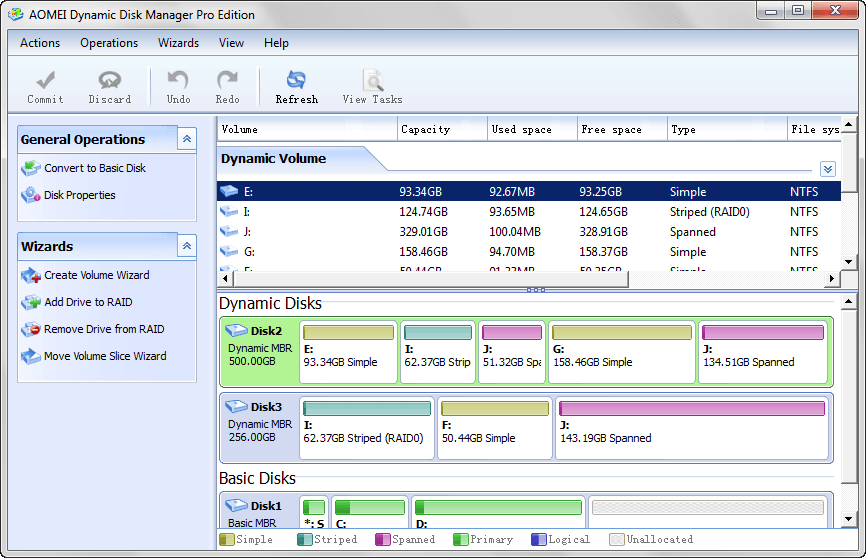The image size is (866, 558).
Task: Collapse the General Operations panel
Action: click(x=187, y=139)
